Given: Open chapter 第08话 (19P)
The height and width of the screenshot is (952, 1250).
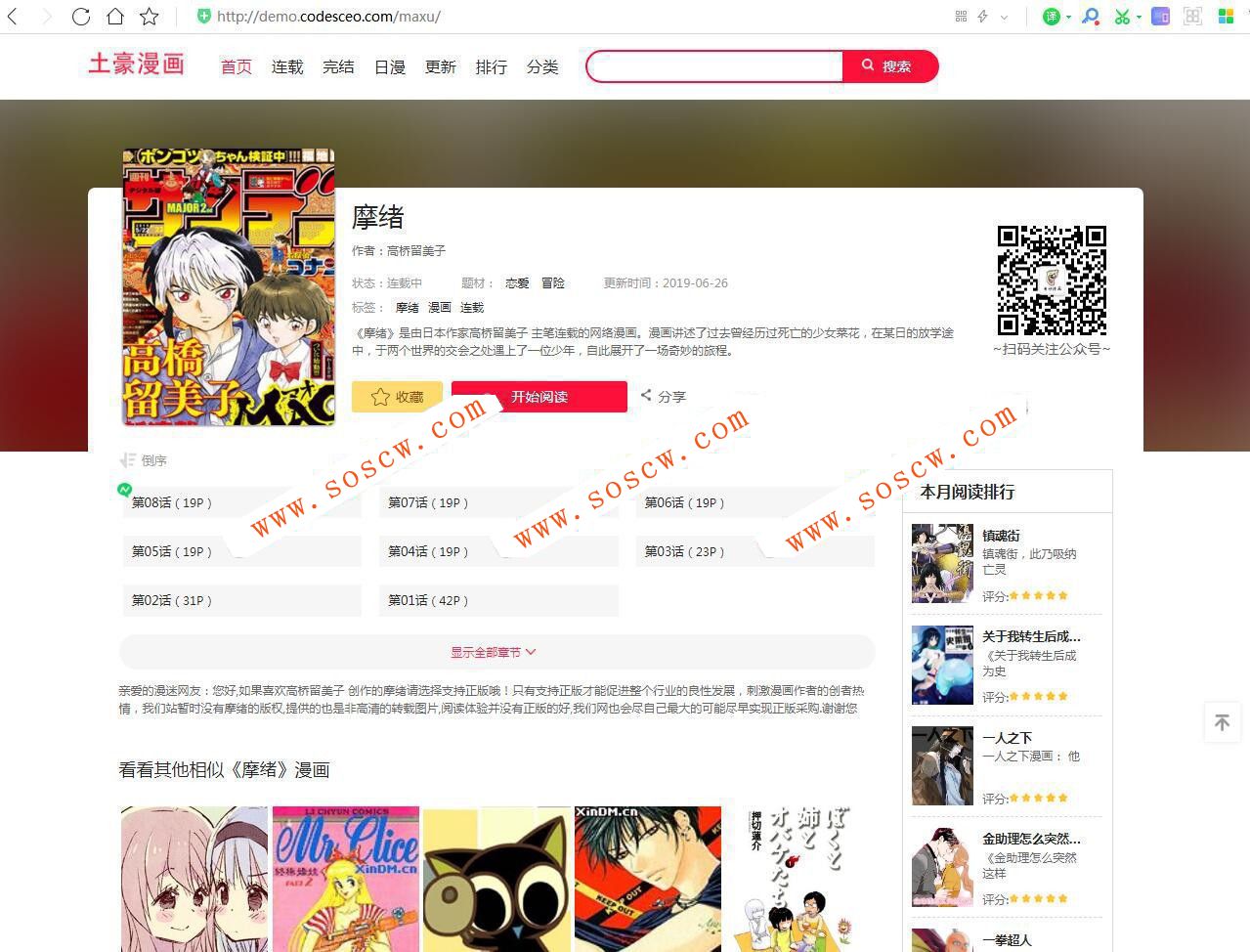Looking at the screenshot, I should [241, 502].
